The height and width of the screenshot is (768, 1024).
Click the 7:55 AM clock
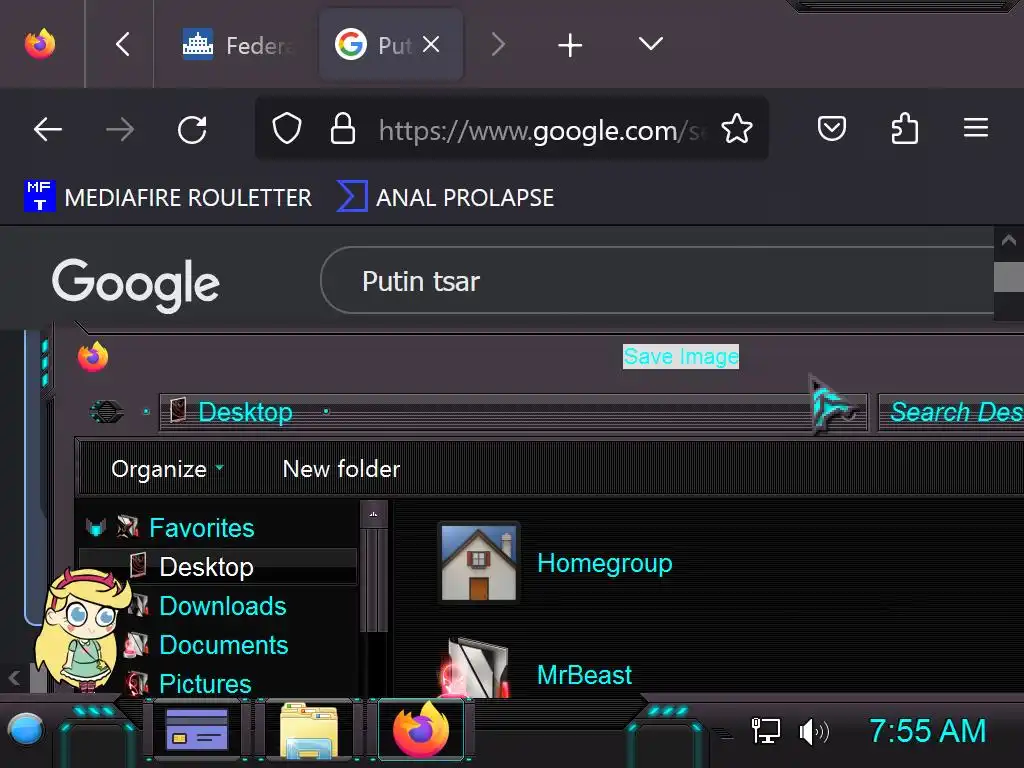tap(927, 731)
